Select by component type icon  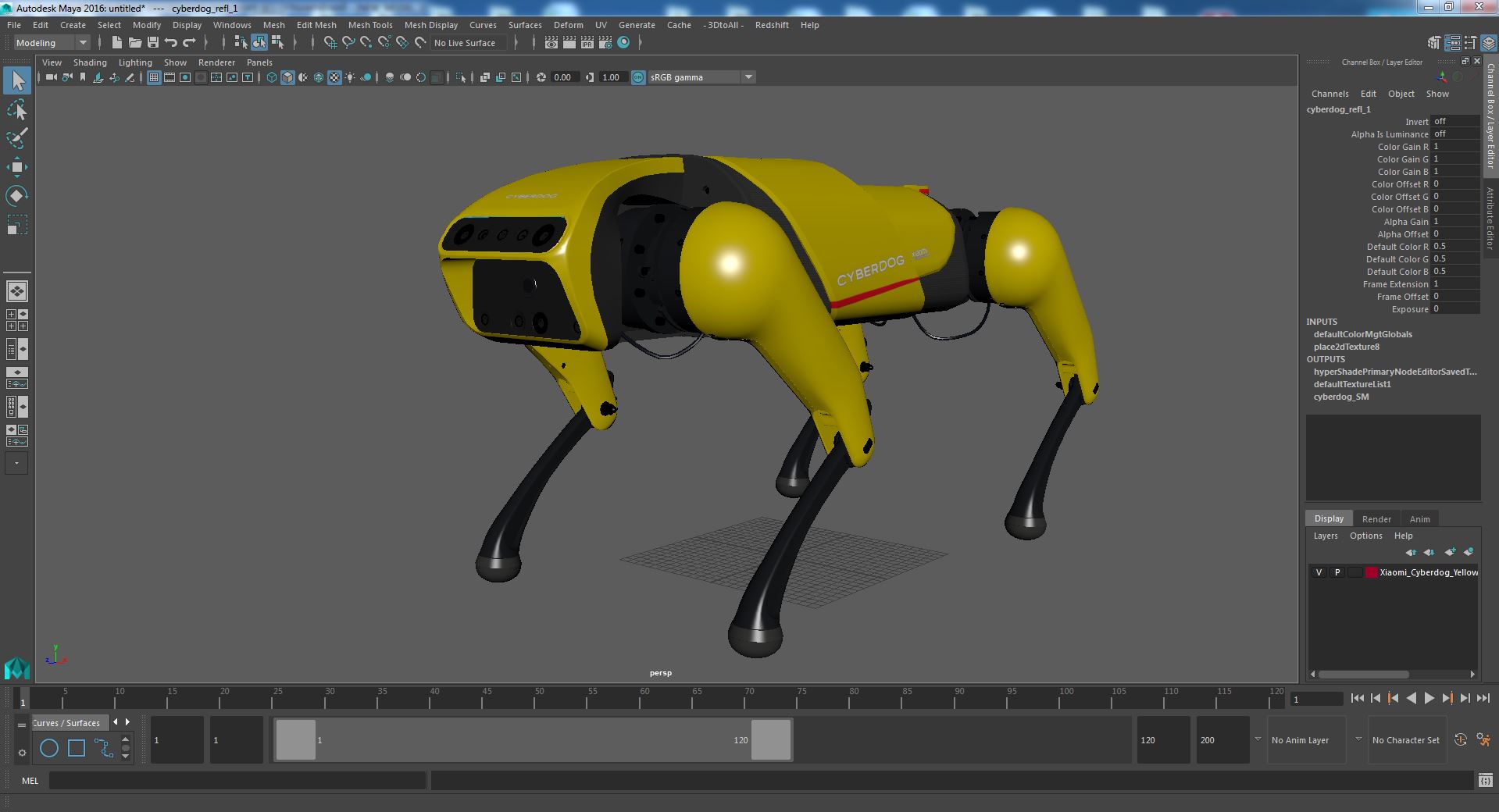277,42
